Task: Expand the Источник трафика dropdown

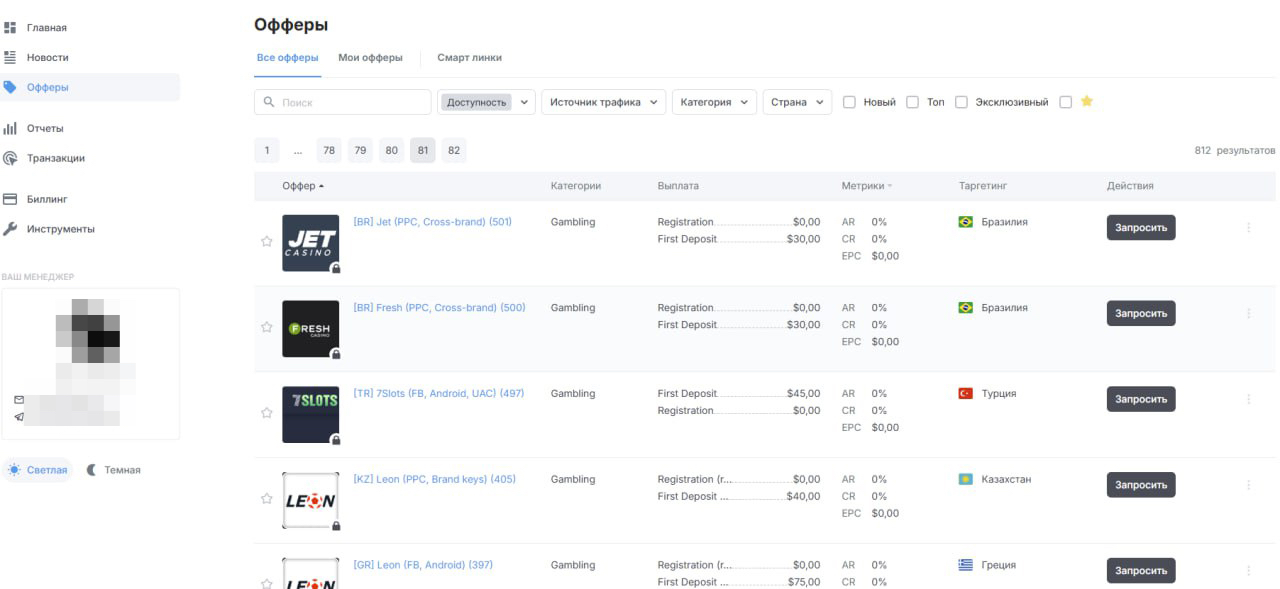Action: point(603,102)
